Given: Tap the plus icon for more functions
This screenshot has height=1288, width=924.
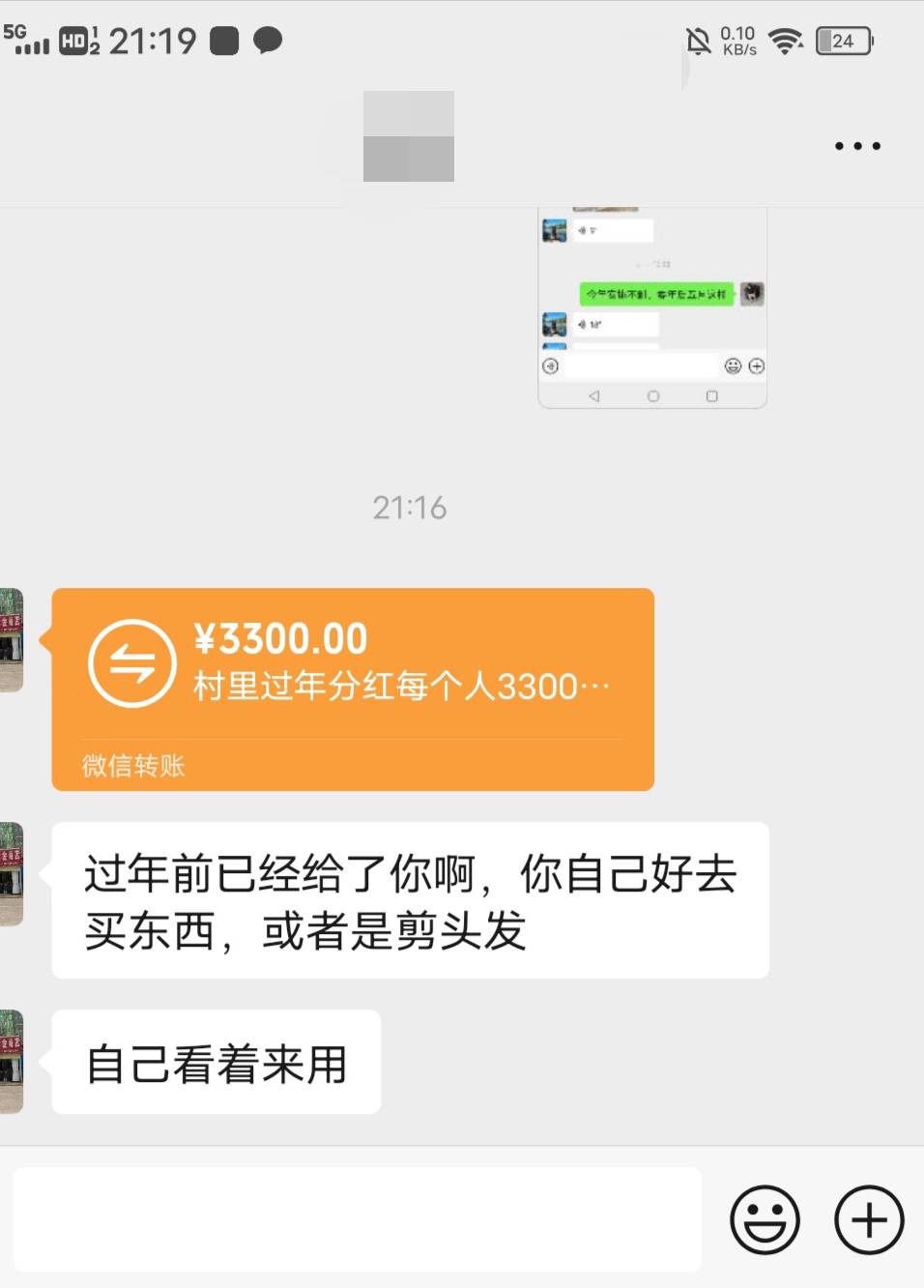Looking at the screenshot, I should point(869,1219).
